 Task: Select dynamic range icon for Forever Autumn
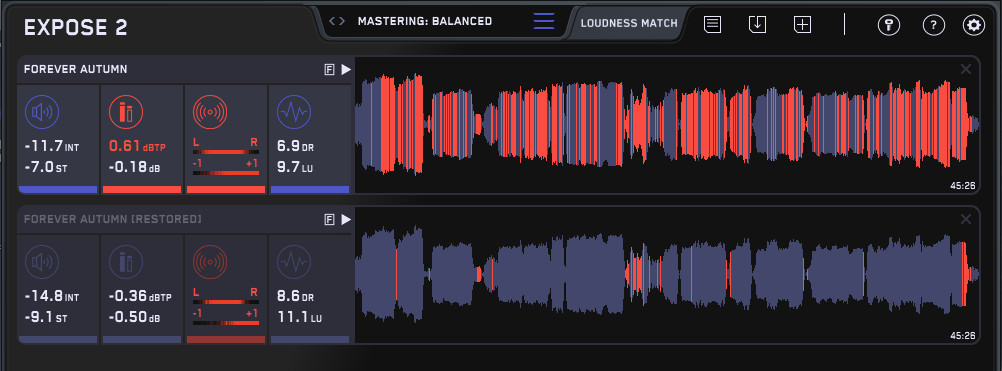pos(294,112)
